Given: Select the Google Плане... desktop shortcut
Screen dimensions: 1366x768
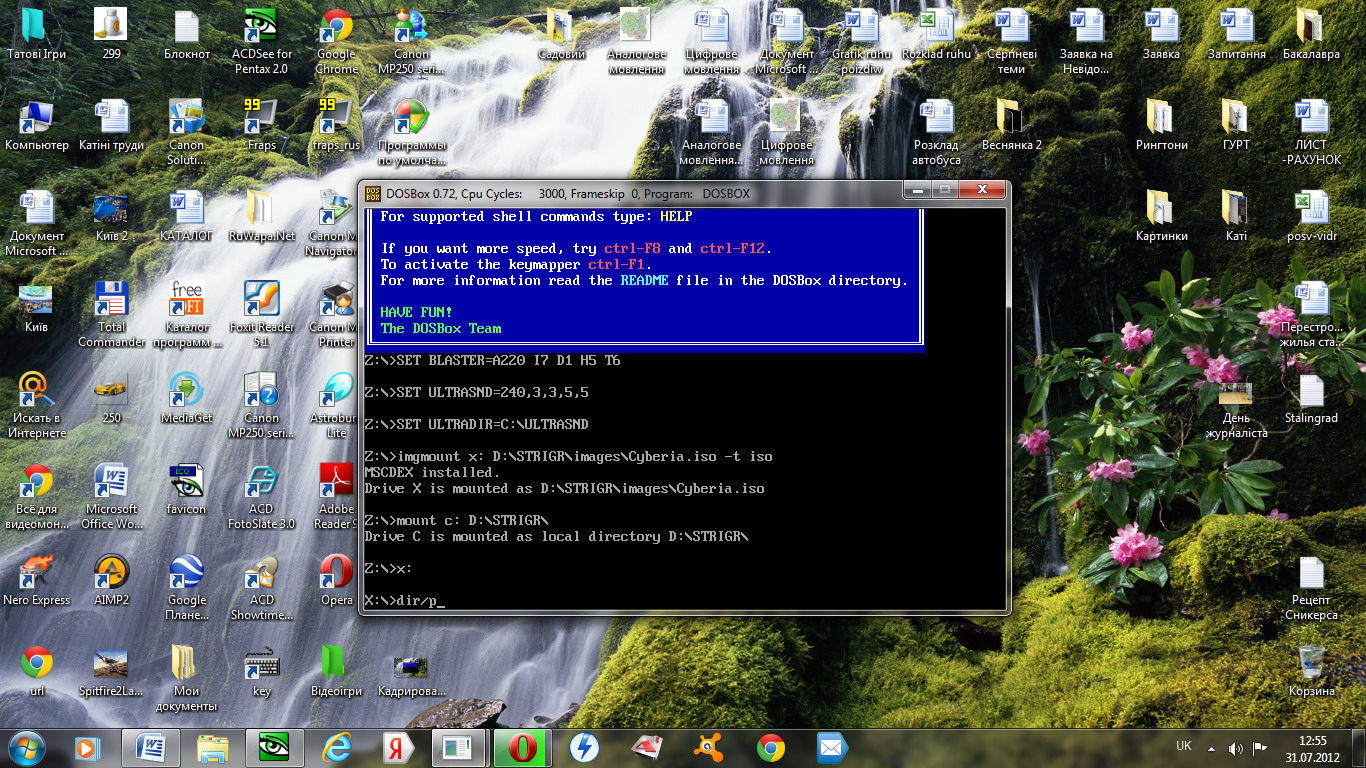Looking at the screenshot, I should pos(186,588).
